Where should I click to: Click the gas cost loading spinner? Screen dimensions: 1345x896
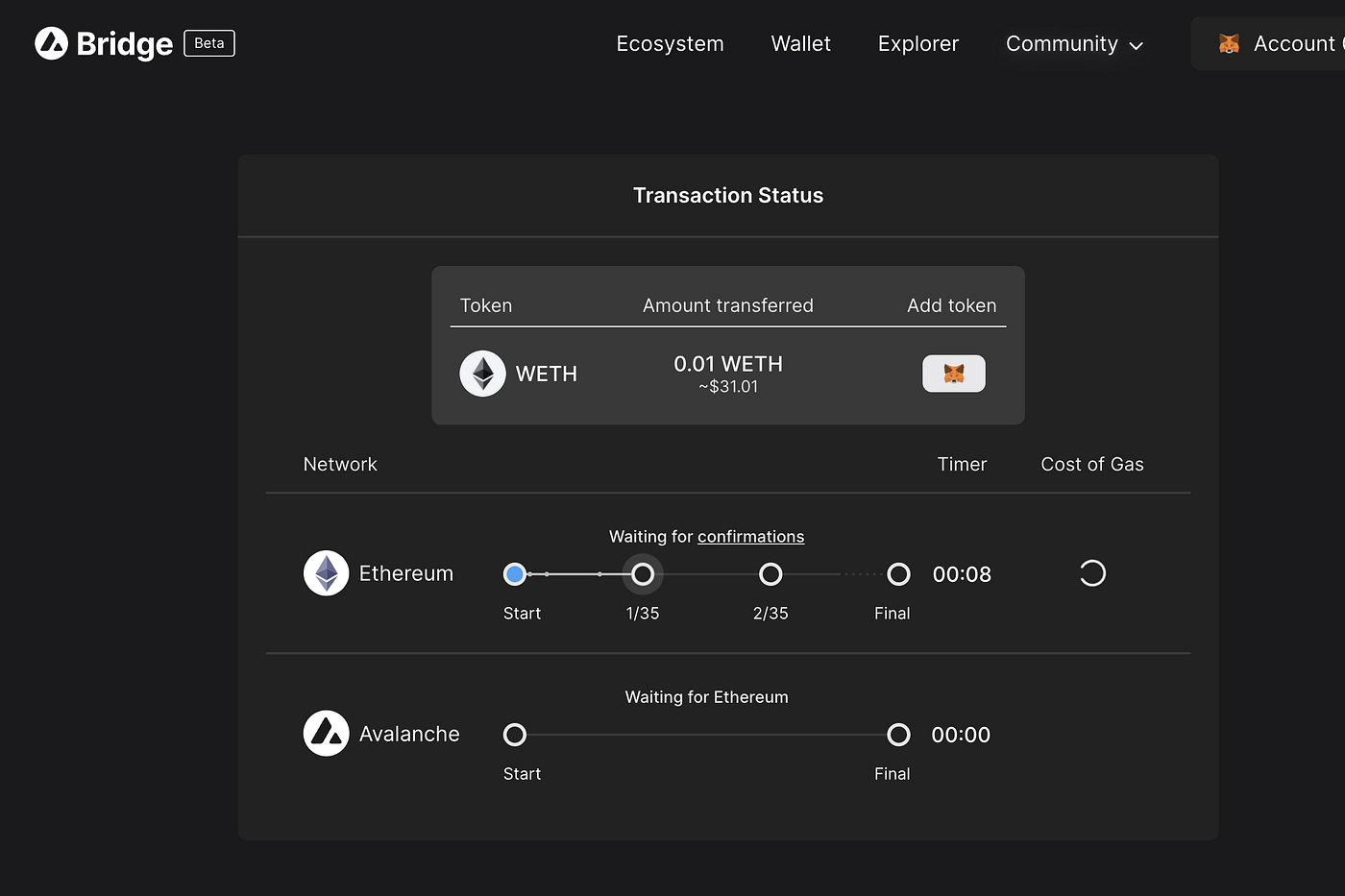[1092, 573]
